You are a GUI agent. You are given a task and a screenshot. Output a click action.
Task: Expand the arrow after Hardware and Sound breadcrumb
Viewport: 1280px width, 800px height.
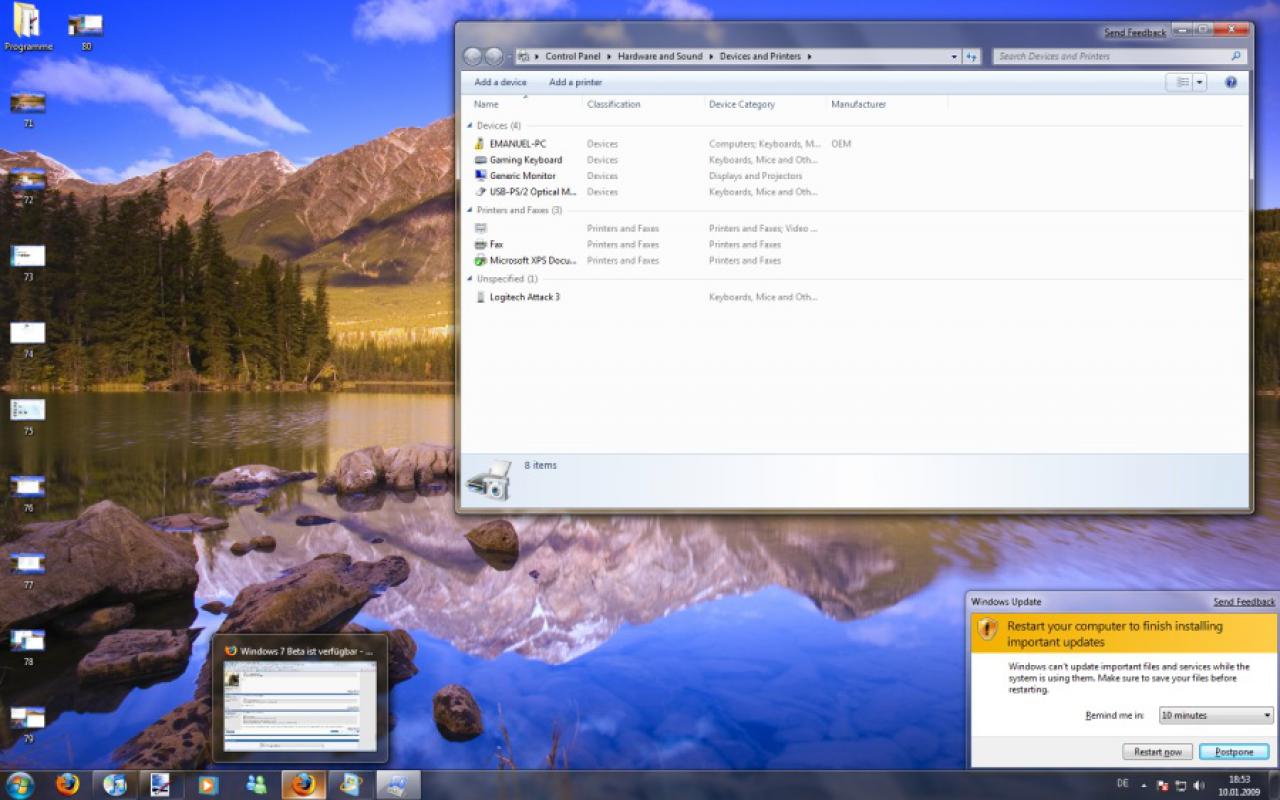[711, 57]
